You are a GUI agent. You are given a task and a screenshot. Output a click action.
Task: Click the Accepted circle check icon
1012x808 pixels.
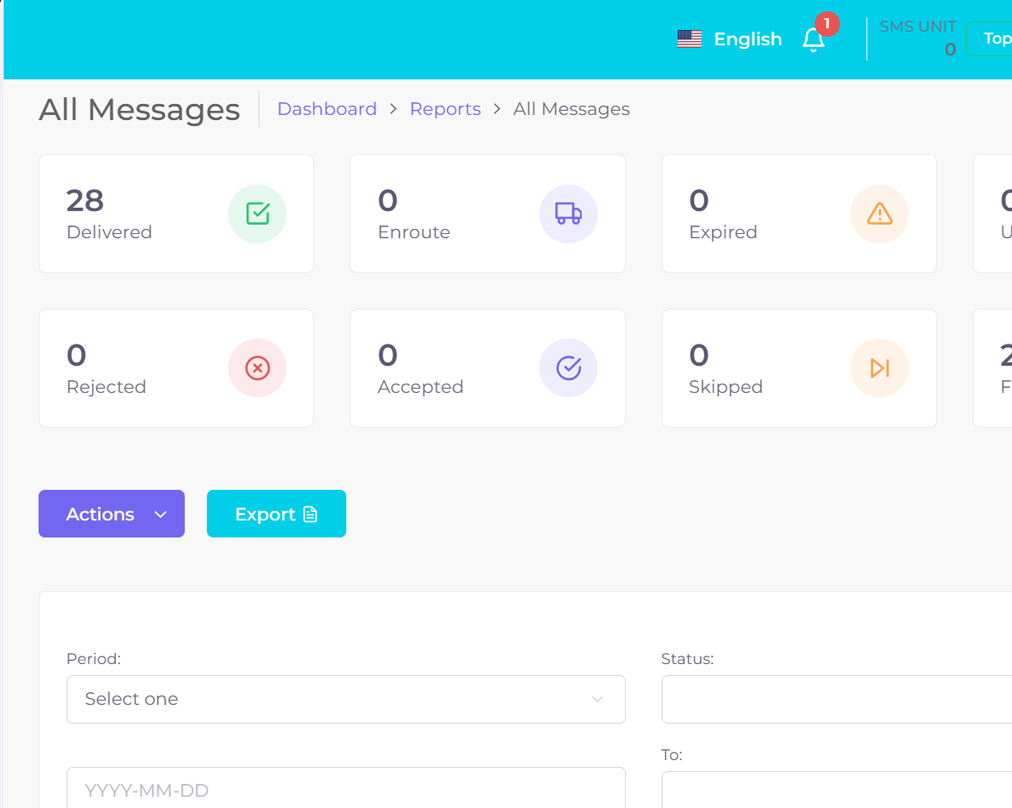click(x=568, y=368)
